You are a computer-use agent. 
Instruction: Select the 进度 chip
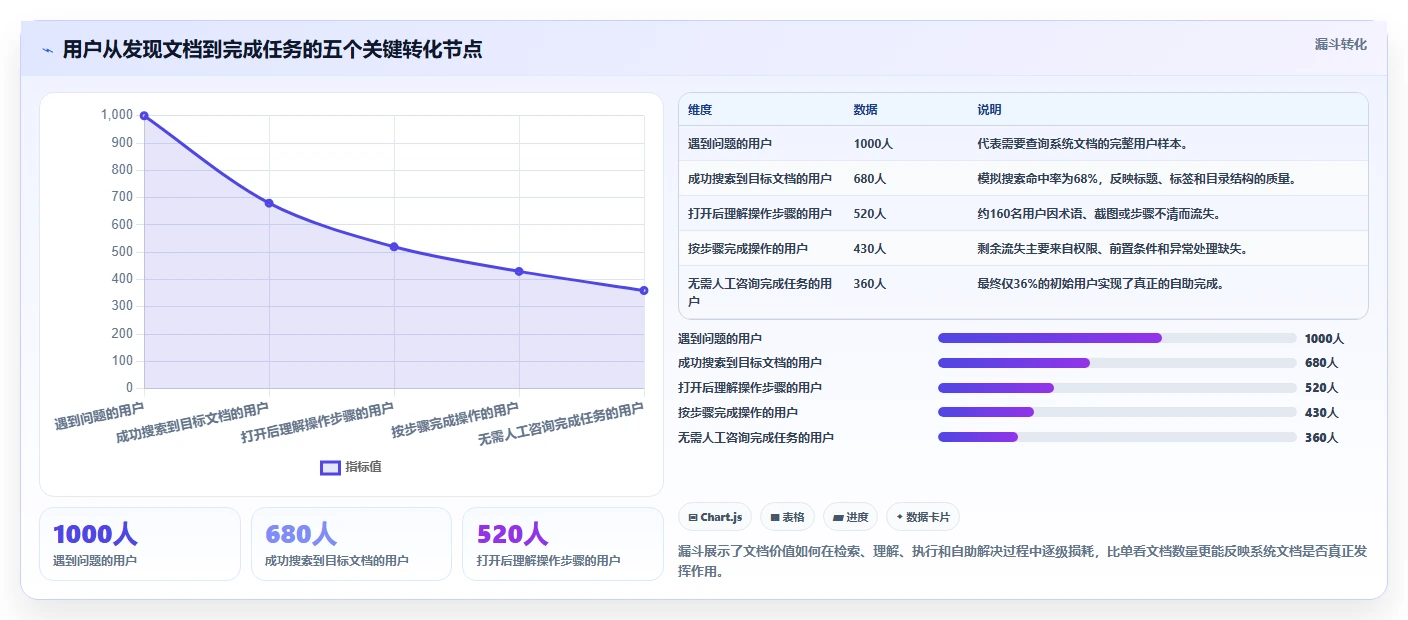coord(851,517)
